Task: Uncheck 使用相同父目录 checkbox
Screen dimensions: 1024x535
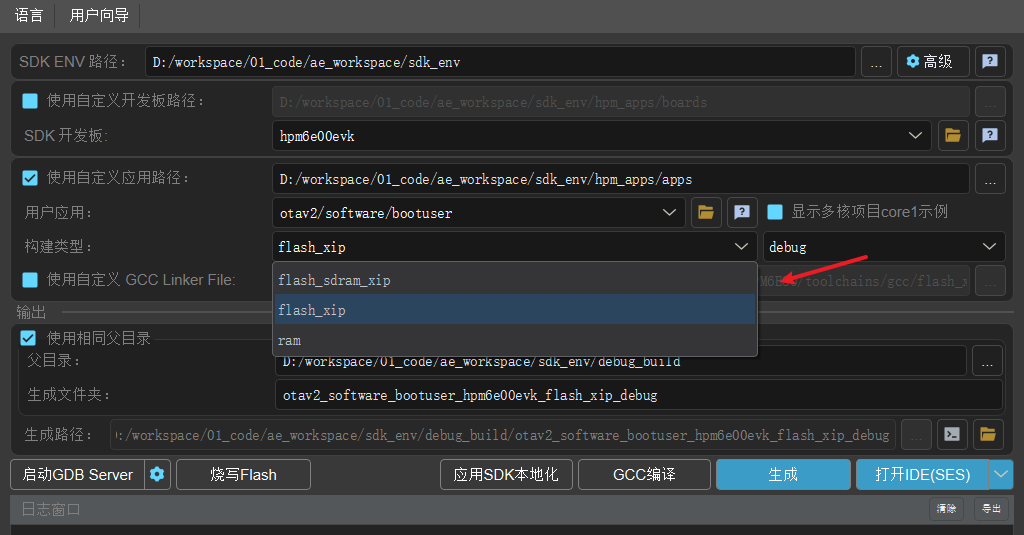Action: tap(28, 338)
